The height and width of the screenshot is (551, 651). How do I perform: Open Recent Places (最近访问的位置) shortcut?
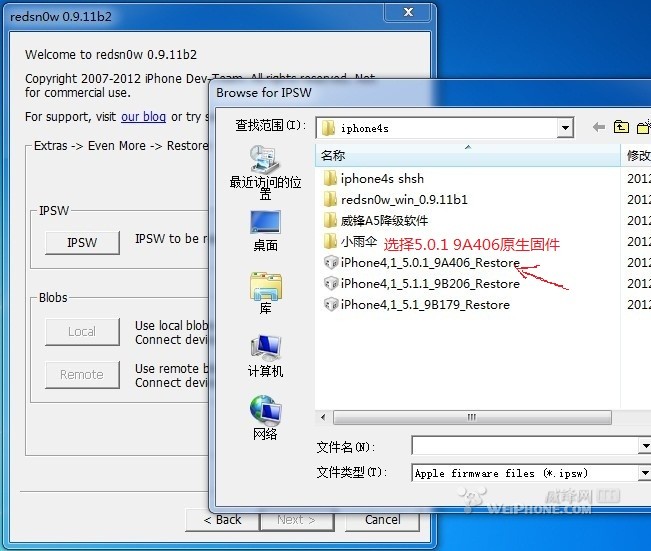coord(265,172)
